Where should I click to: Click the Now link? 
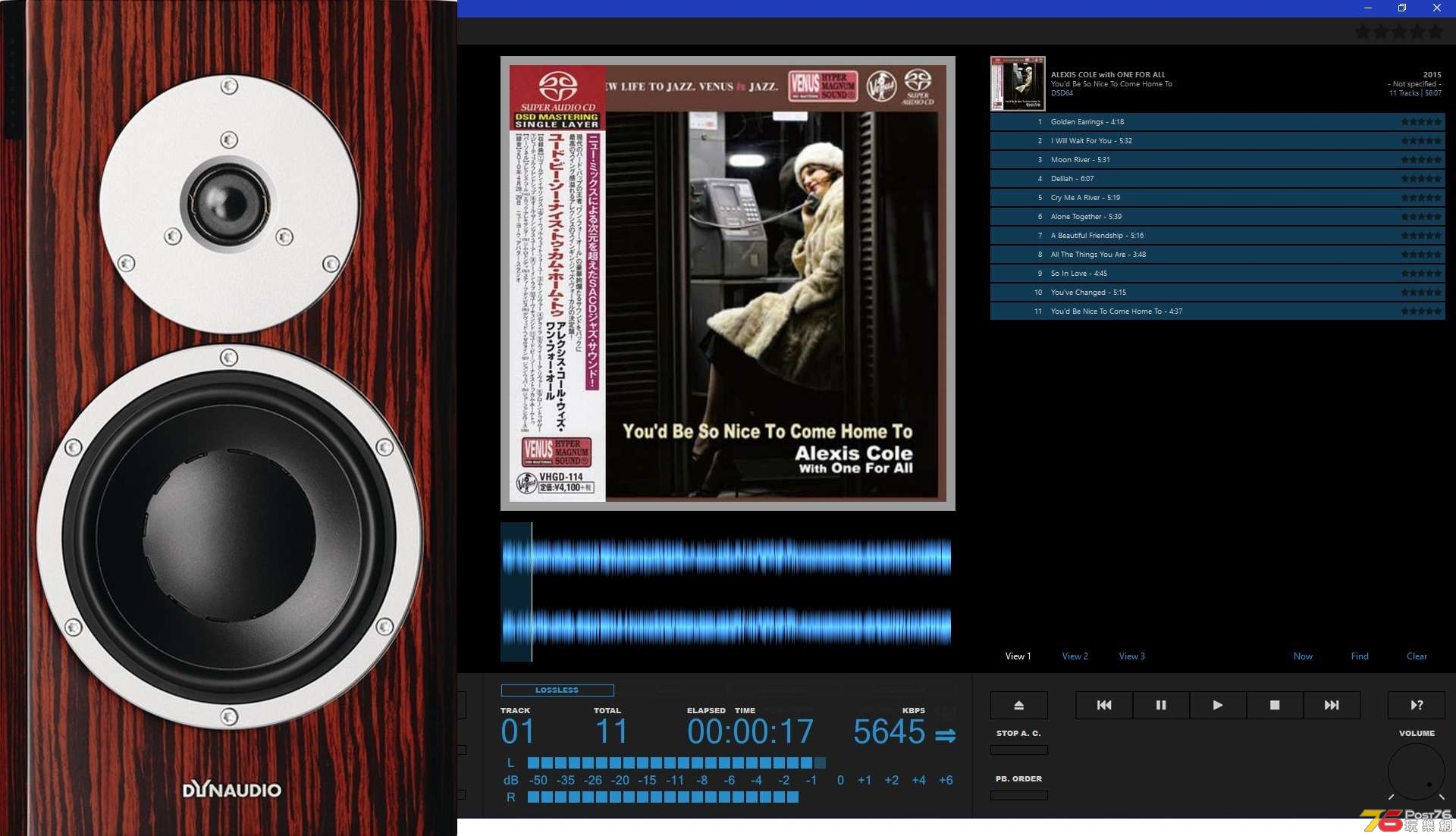tap(1303, 656)
